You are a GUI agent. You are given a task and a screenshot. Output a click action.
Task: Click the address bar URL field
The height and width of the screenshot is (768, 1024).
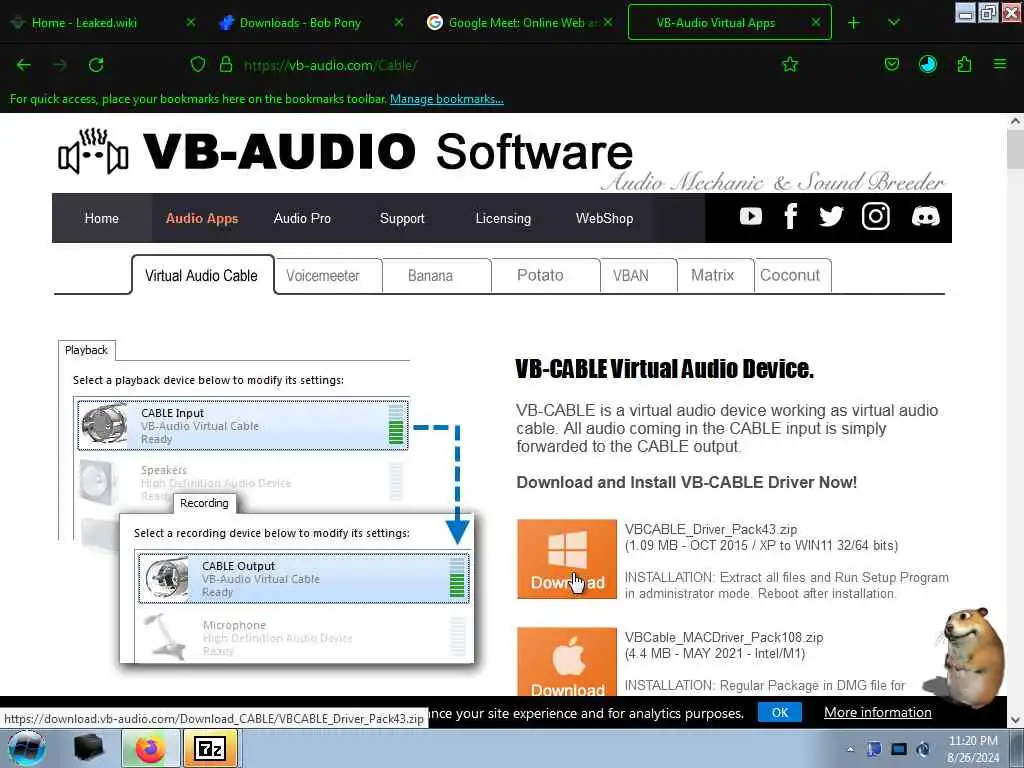tap(496, 65)
